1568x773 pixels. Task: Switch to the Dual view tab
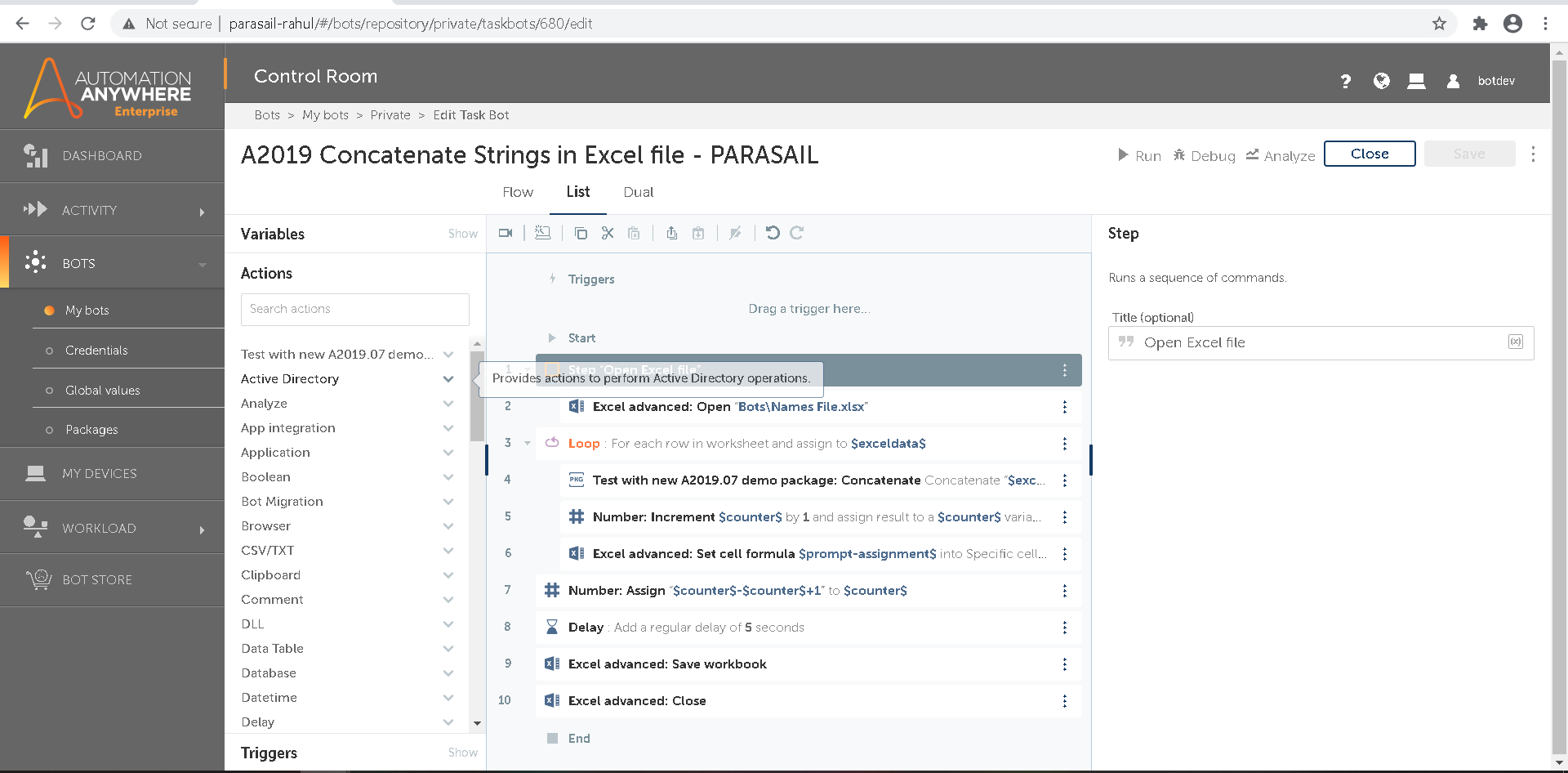coord(638,192)
